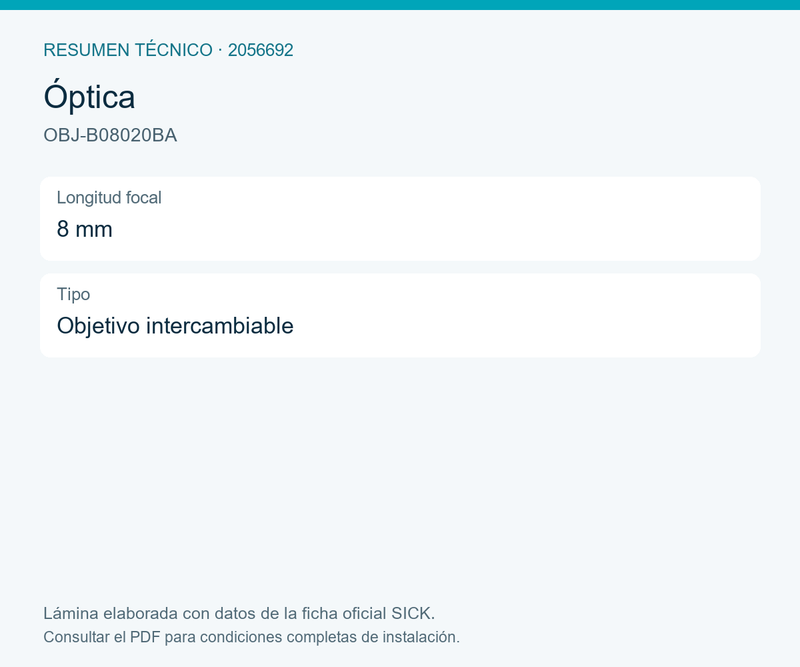Click the 'Tipo' label

73,294
